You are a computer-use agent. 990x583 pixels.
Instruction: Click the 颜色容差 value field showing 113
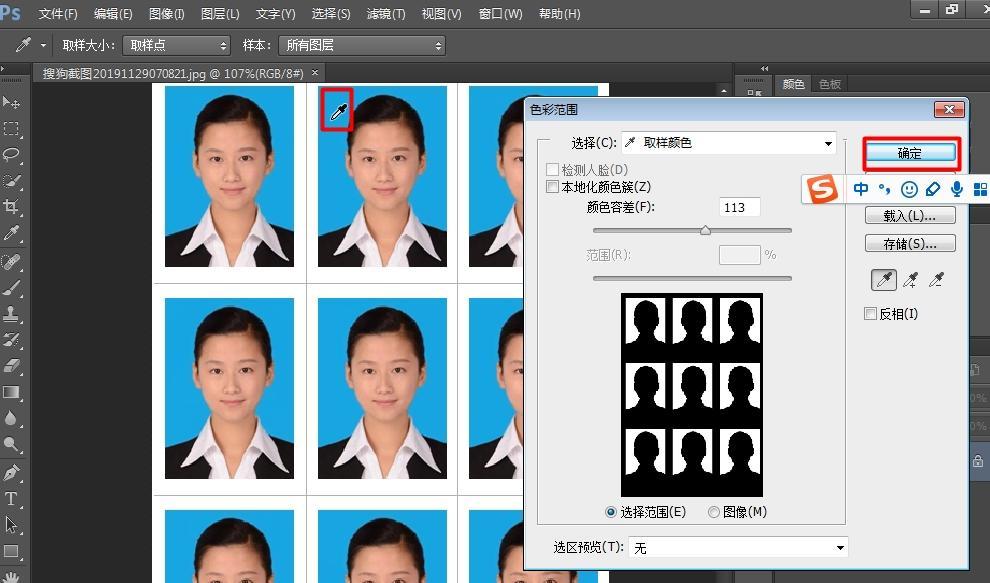739,207
